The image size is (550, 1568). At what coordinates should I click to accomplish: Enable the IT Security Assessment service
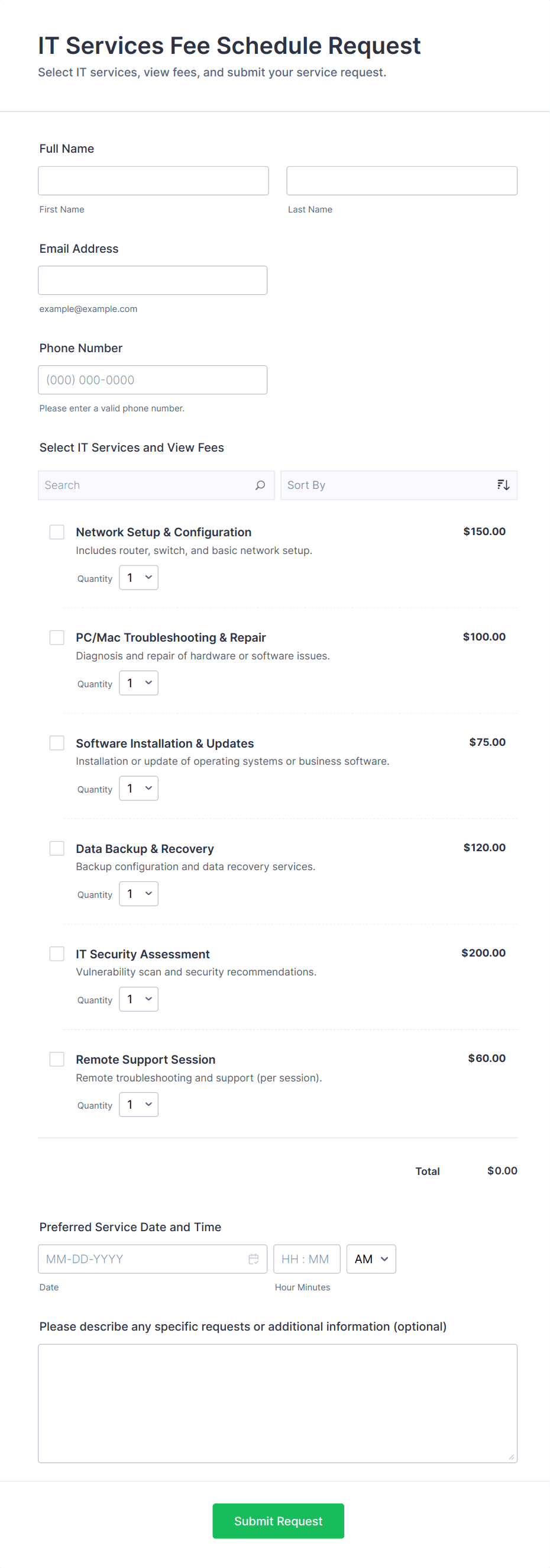[x=57, y=953]
